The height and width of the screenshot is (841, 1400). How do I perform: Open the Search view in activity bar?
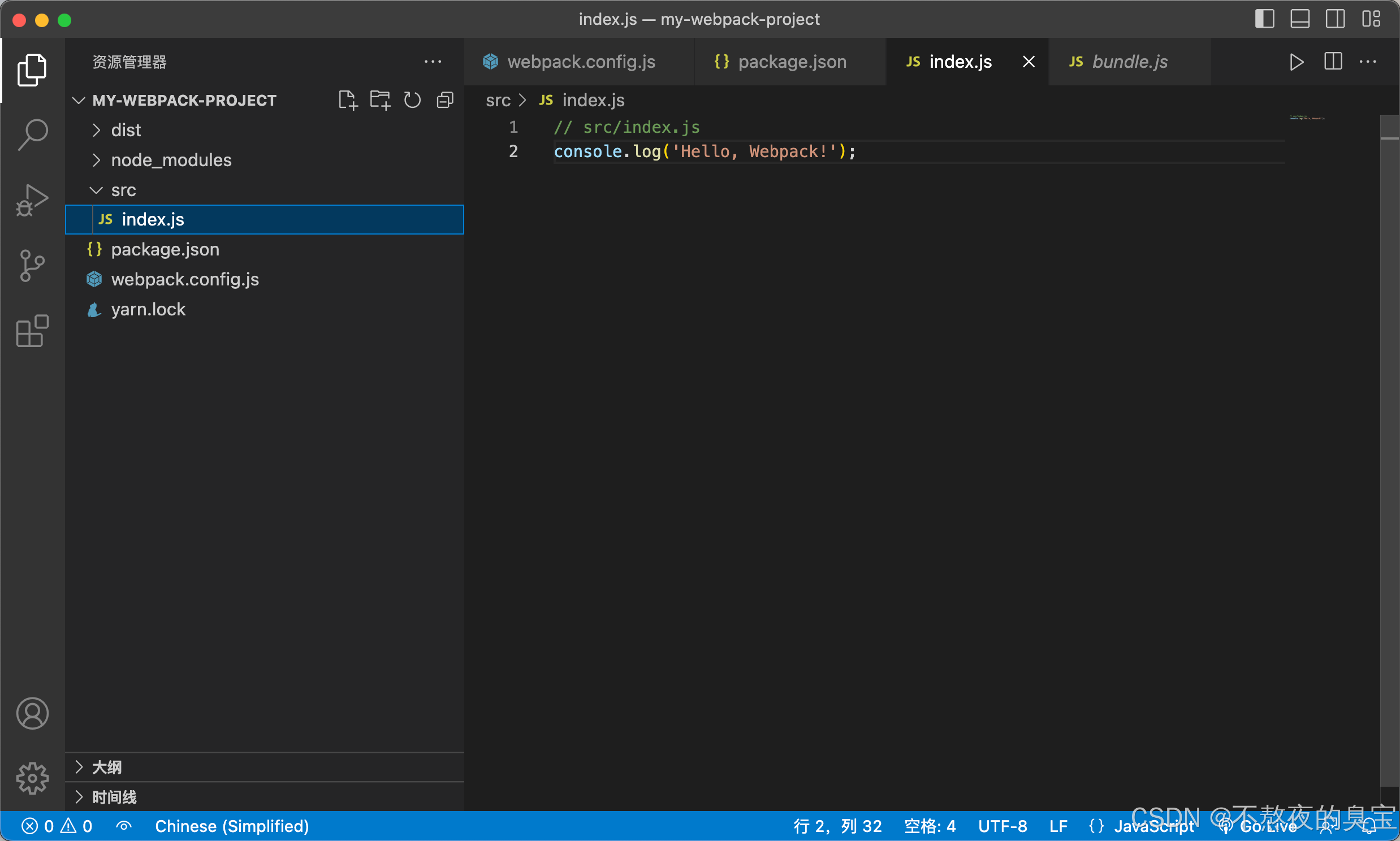[x=32, y=135]
